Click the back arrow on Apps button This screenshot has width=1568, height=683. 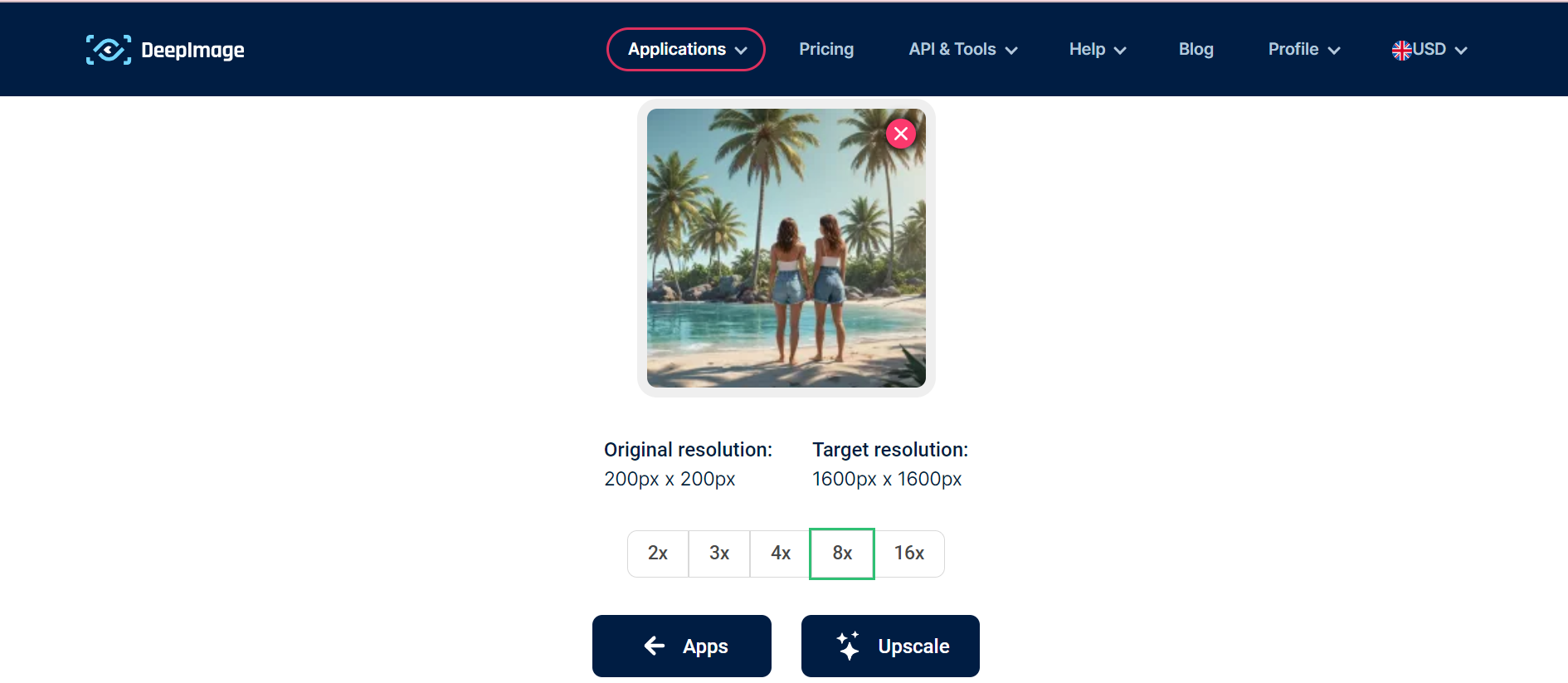coord(655,646)
